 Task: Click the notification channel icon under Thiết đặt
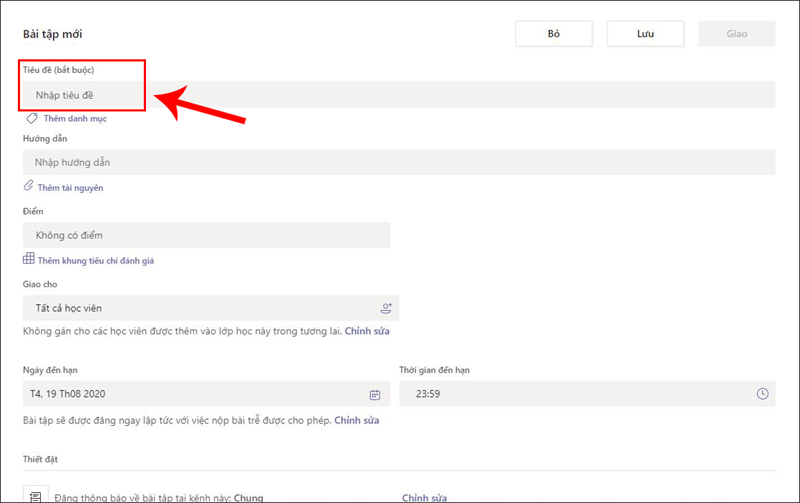click(x=36, y=496)
